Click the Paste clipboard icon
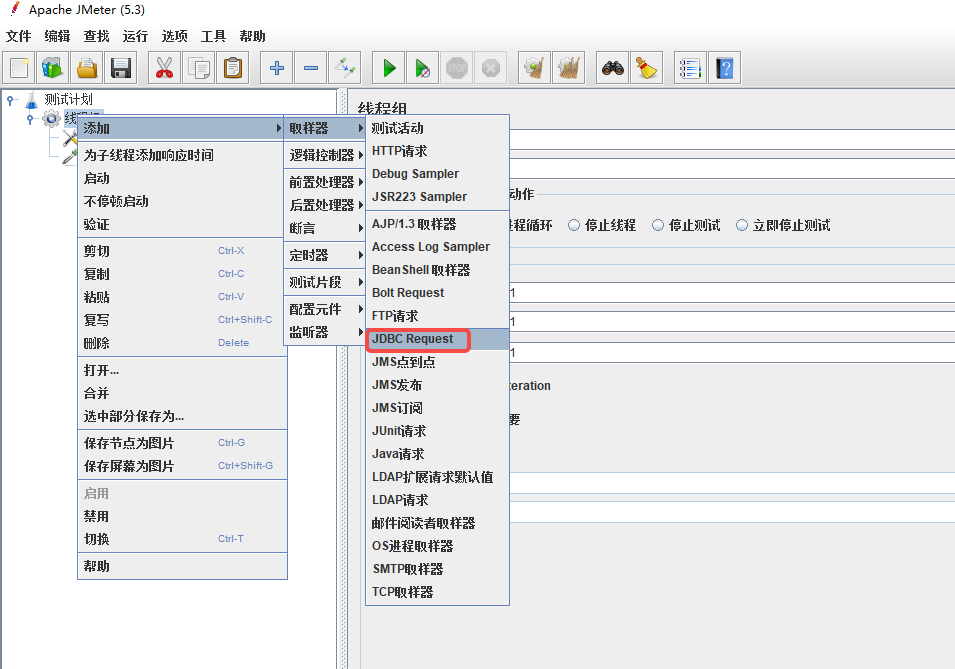The width and height of the screenshot is (955, 669). click(233, 68)
